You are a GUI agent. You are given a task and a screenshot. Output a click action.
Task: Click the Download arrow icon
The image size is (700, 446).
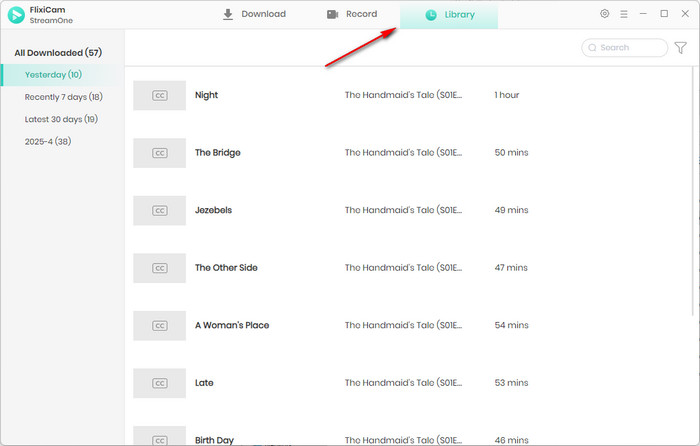[x=228, y=14]
